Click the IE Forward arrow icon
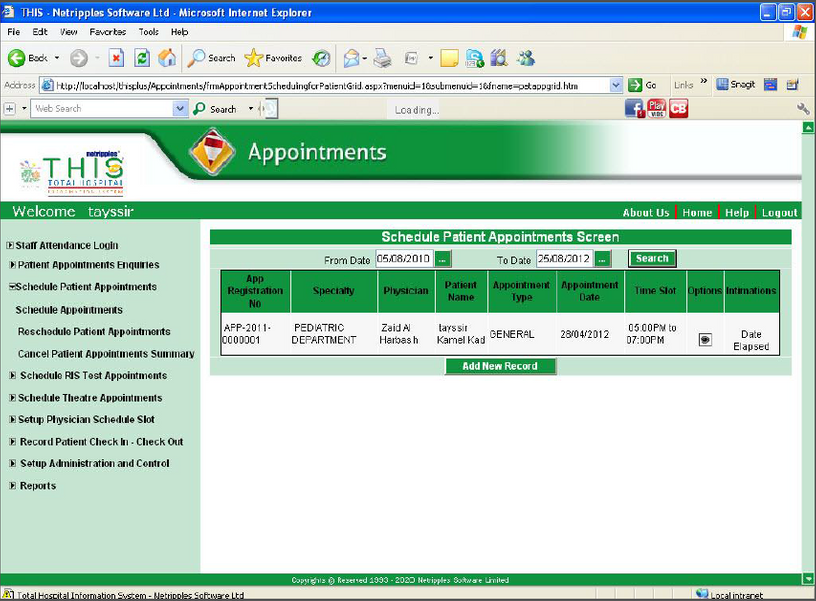The width and height of the screenshot is (816, 601). tap(79, 58)
